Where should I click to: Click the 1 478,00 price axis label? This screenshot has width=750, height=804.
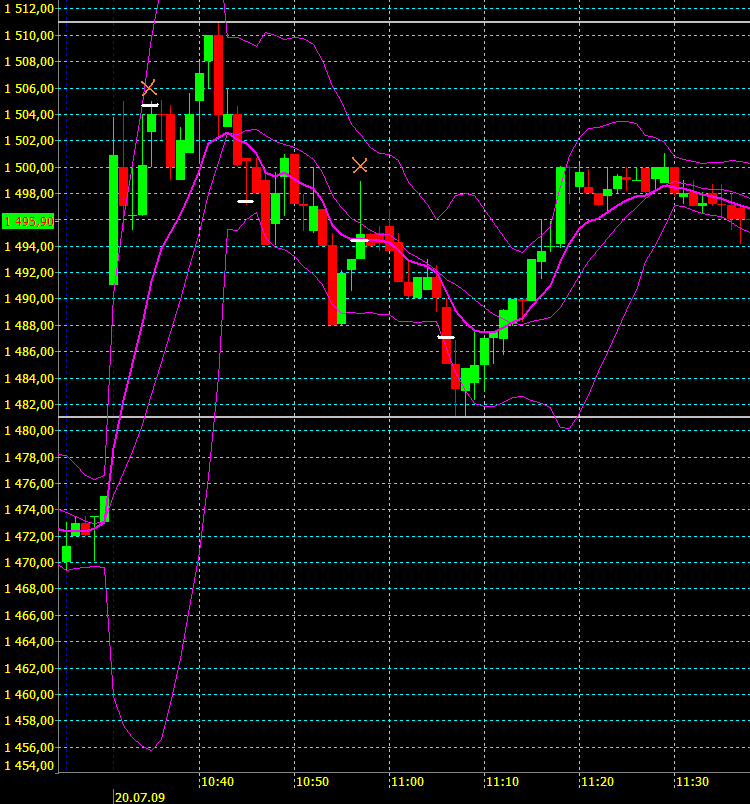(x=29, y=457)
